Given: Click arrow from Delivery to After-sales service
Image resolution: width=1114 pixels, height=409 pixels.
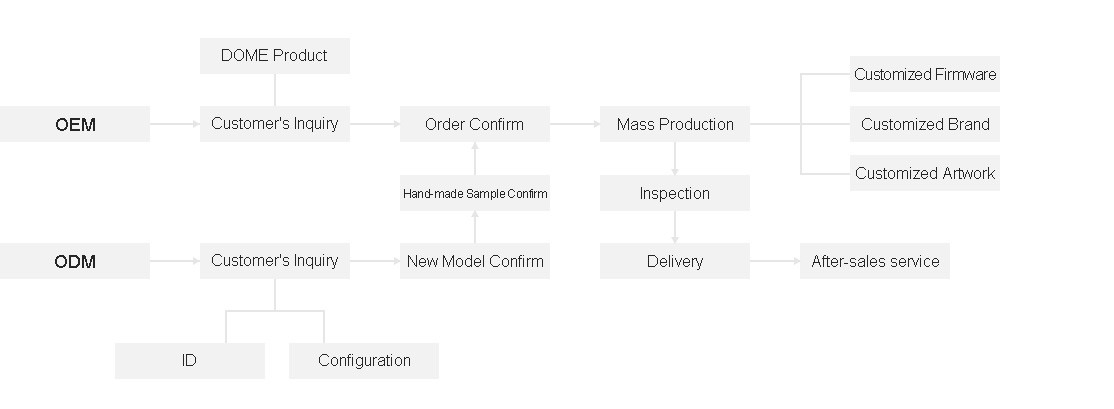Looking at the screenshot, I should pyautogui.click(x=774, y=261).
